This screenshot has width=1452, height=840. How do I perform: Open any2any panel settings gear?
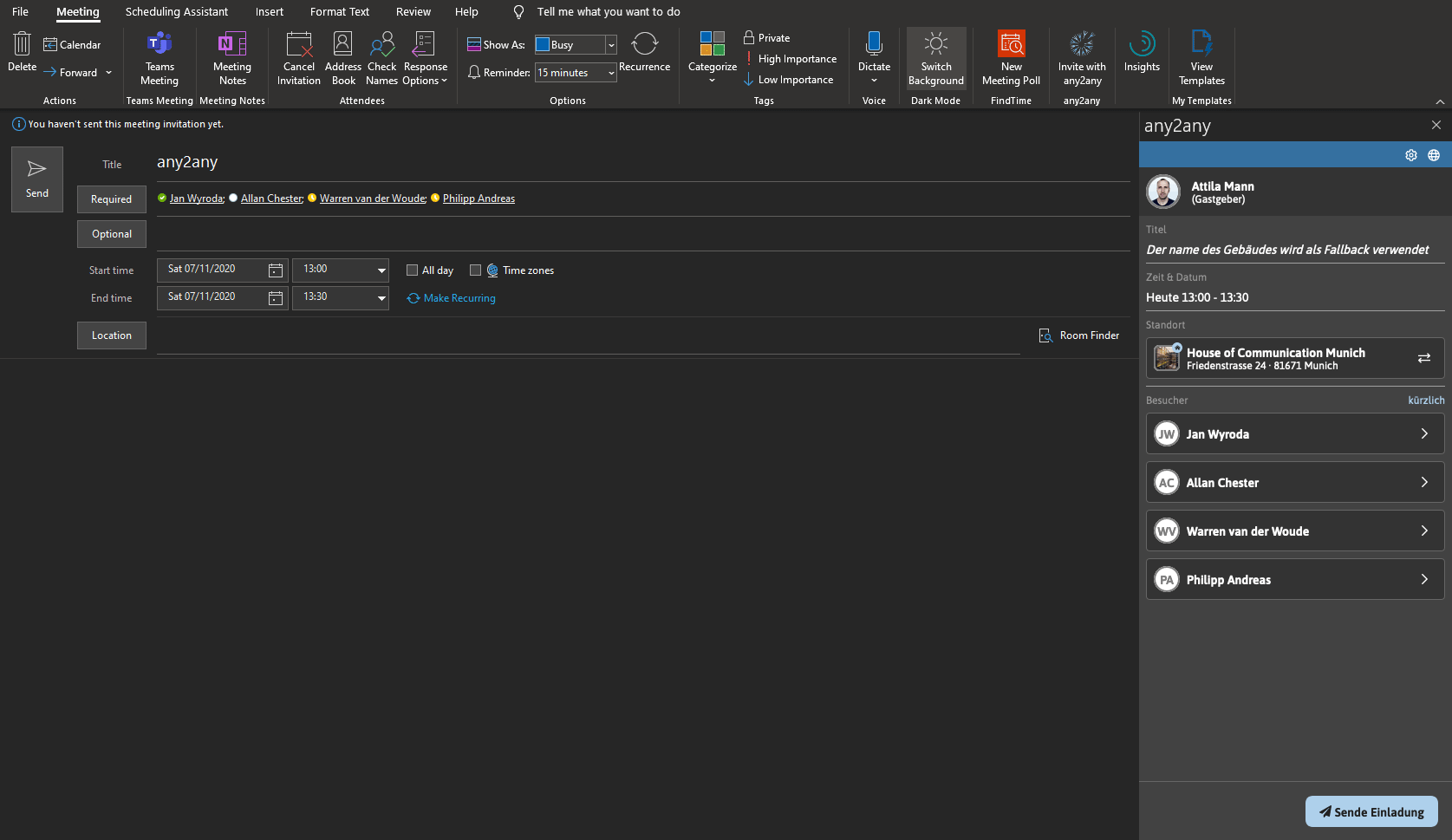pos(1411,155)
